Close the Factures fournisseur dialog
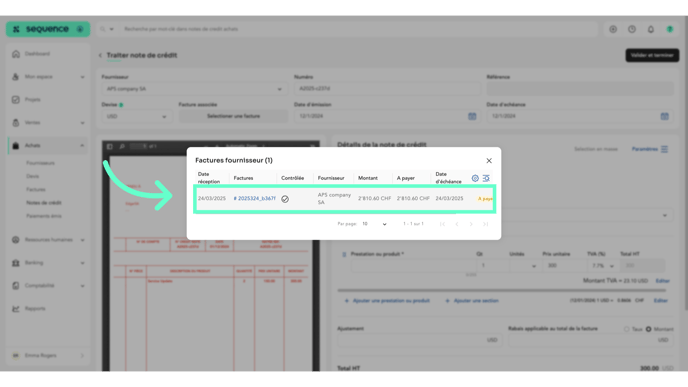Screen dimensions: 688x387 pos(489,161)
